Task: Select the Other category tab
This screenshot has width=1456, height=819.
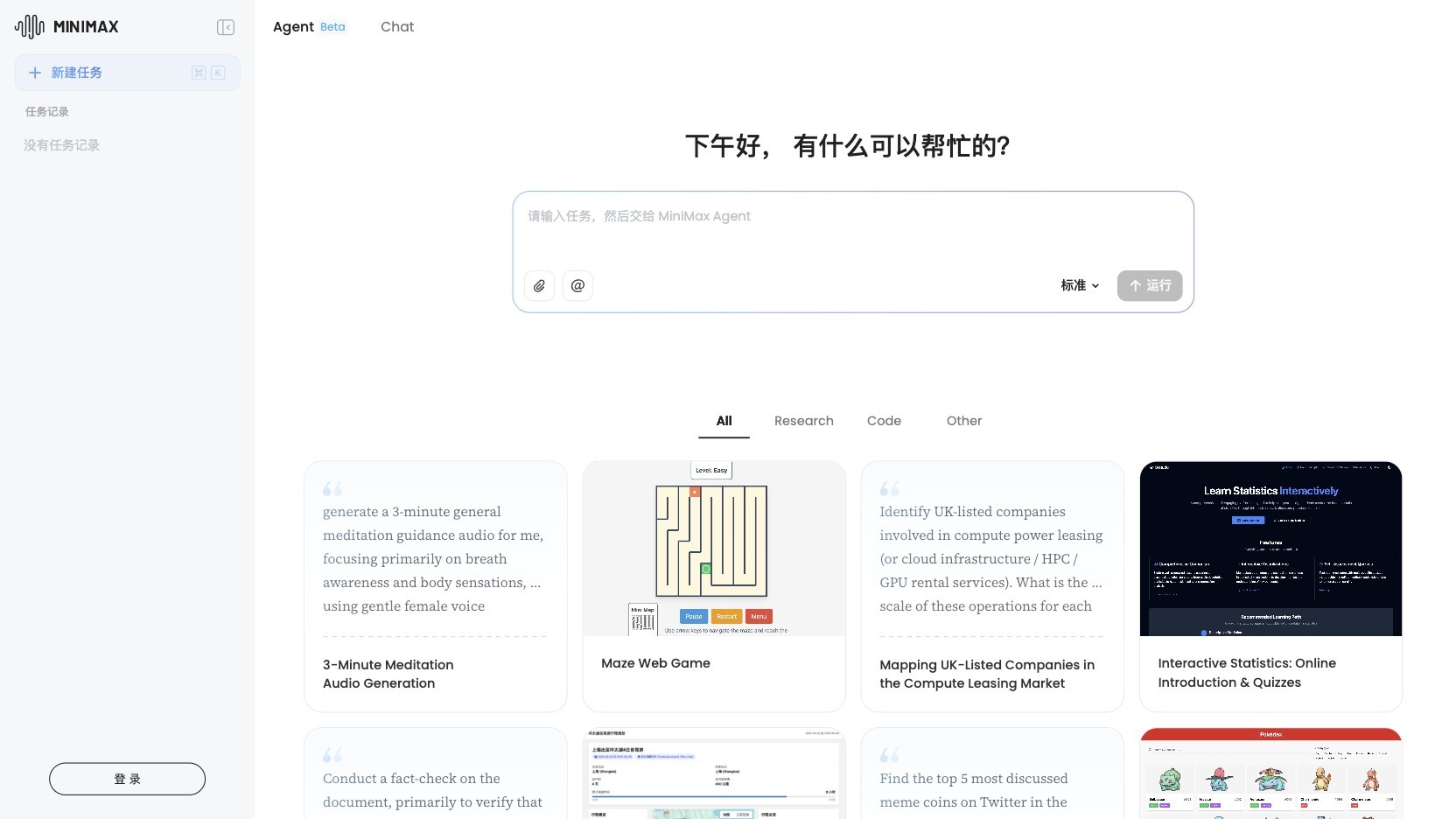Action: coord(963,421)
